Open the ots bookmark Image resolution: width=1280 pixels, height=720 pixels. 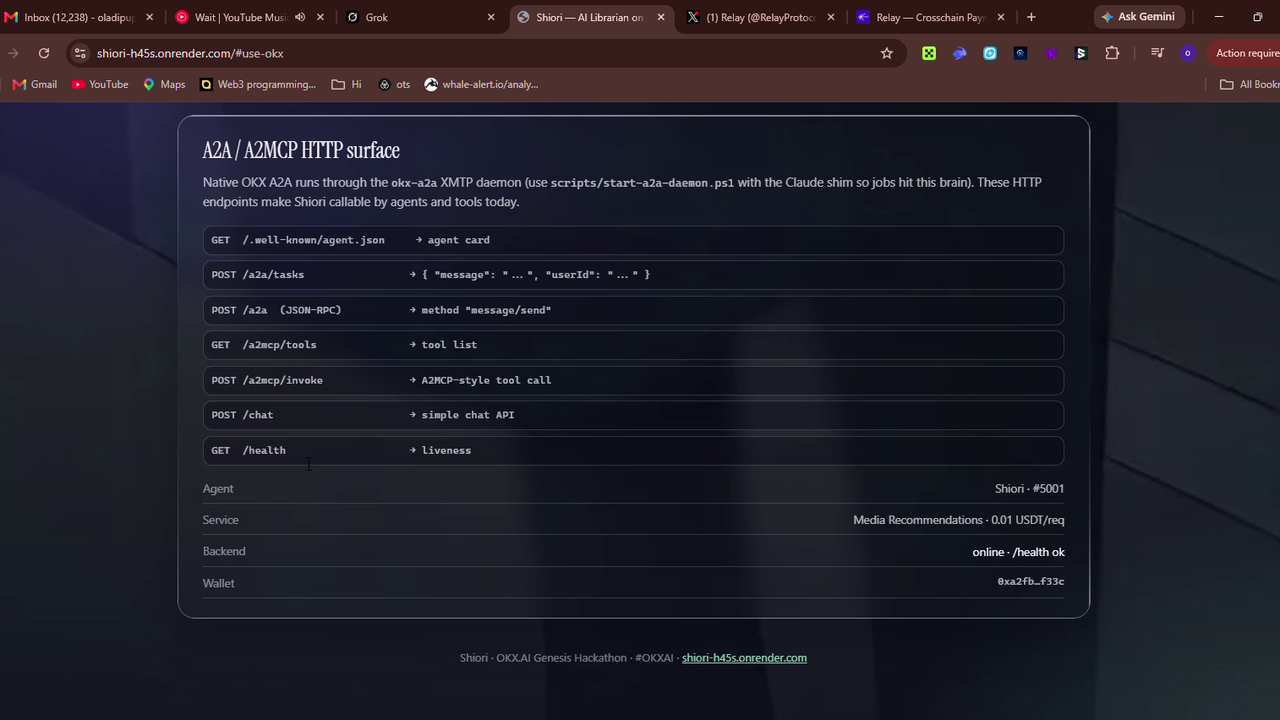point(394,84)
